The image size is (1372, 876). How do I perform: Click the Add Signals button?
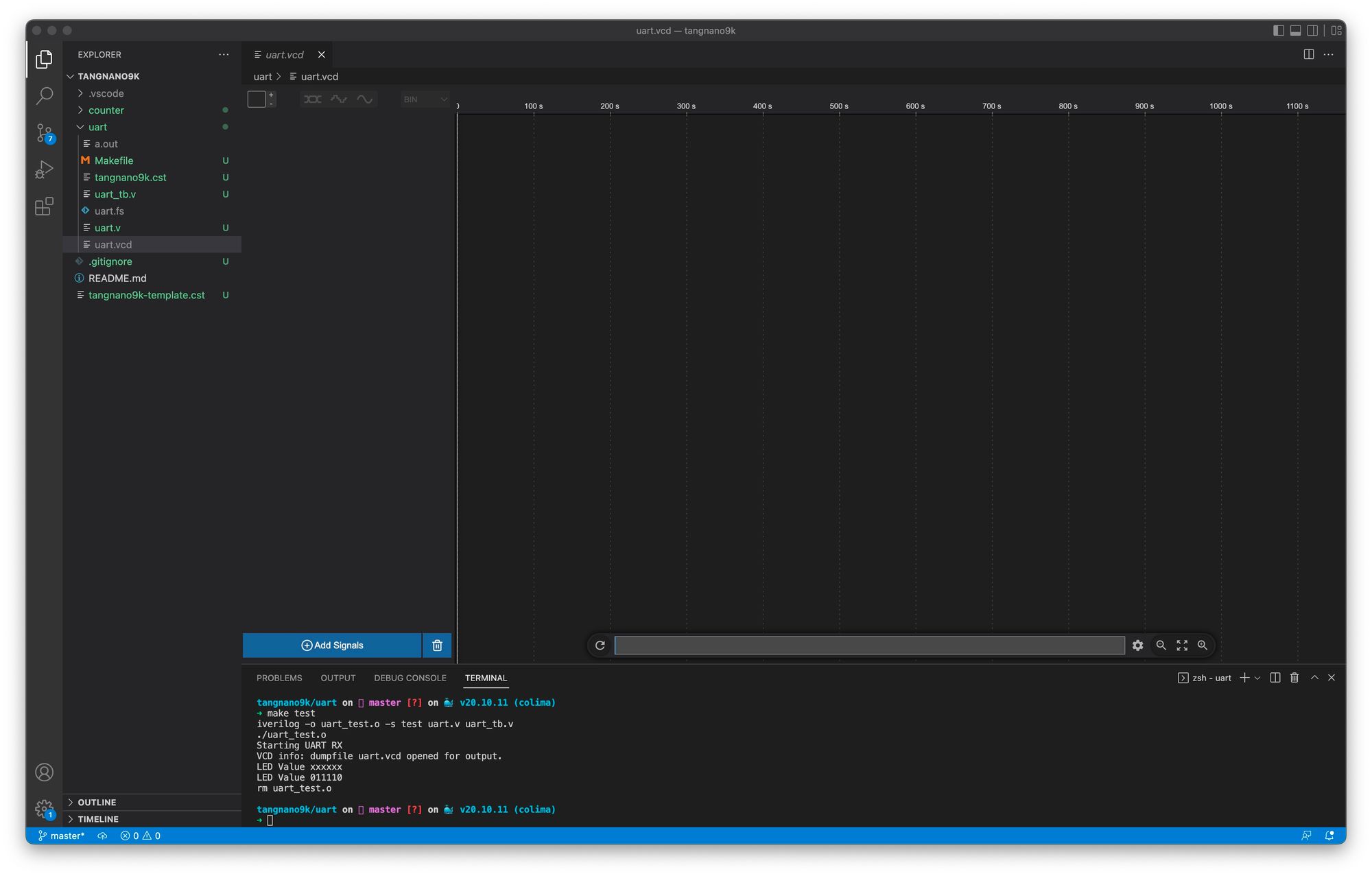tap(332, 646)
